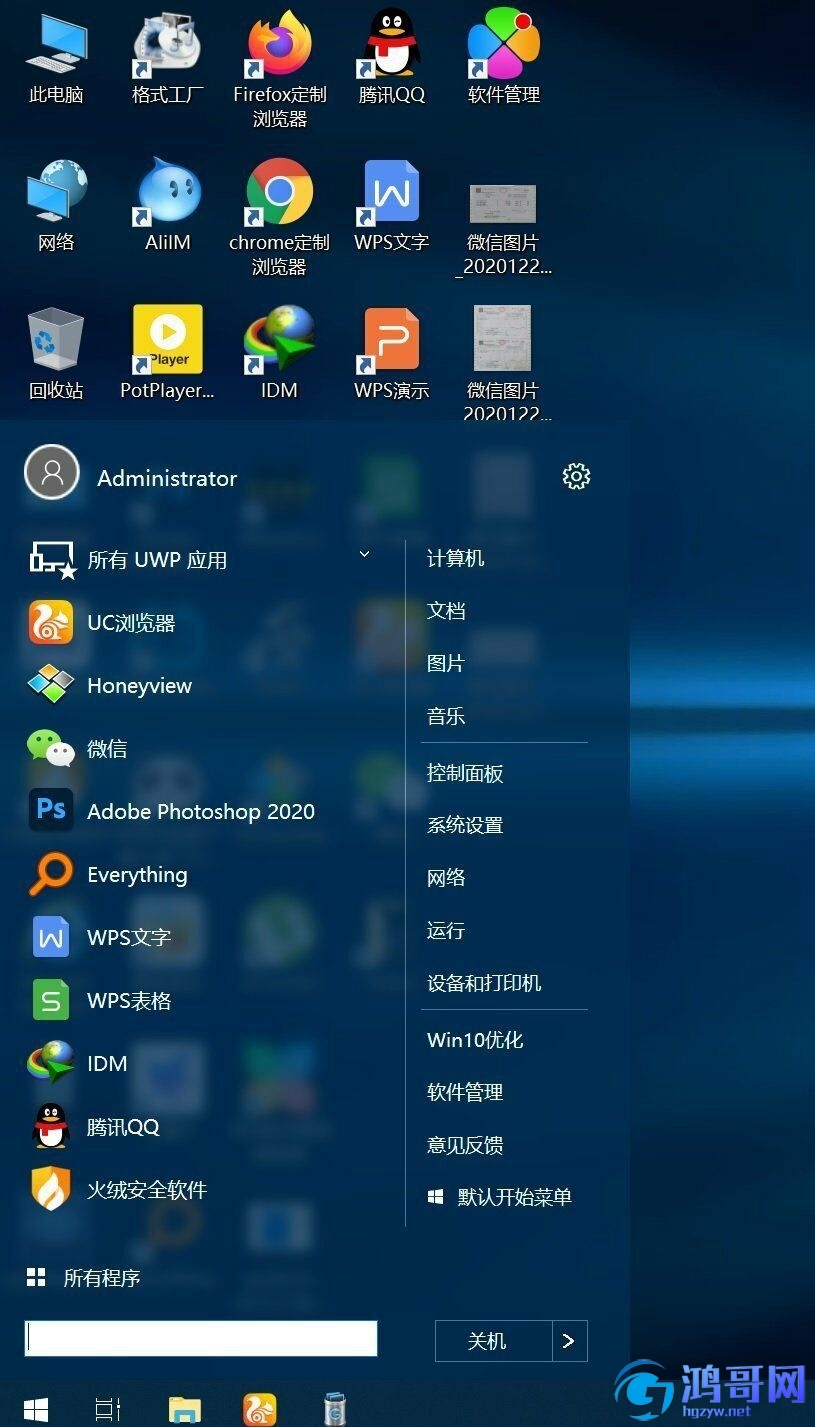Open UC browser on taskbar
The height and width of the screenshot is (1427, 815).
[x=260, y=1409]
